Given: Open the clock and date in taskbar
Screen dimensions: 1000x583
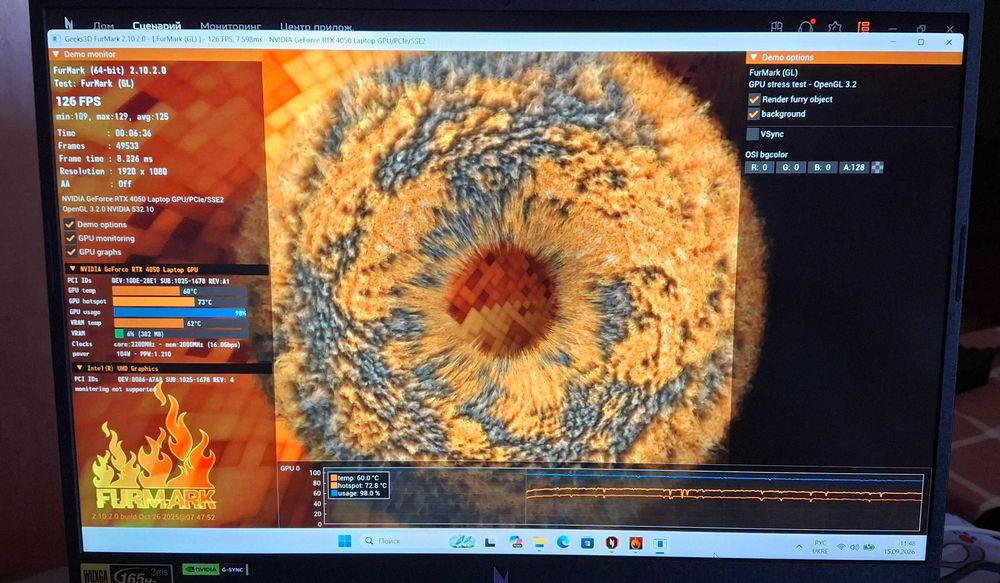Looking at the screenshot, I should coord(900,547).
